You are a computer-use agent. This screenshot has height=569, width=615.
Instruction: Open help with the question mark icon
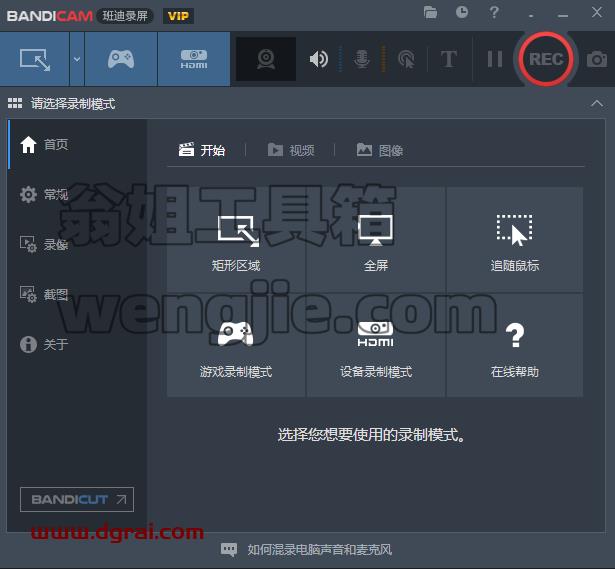(494, 12)
